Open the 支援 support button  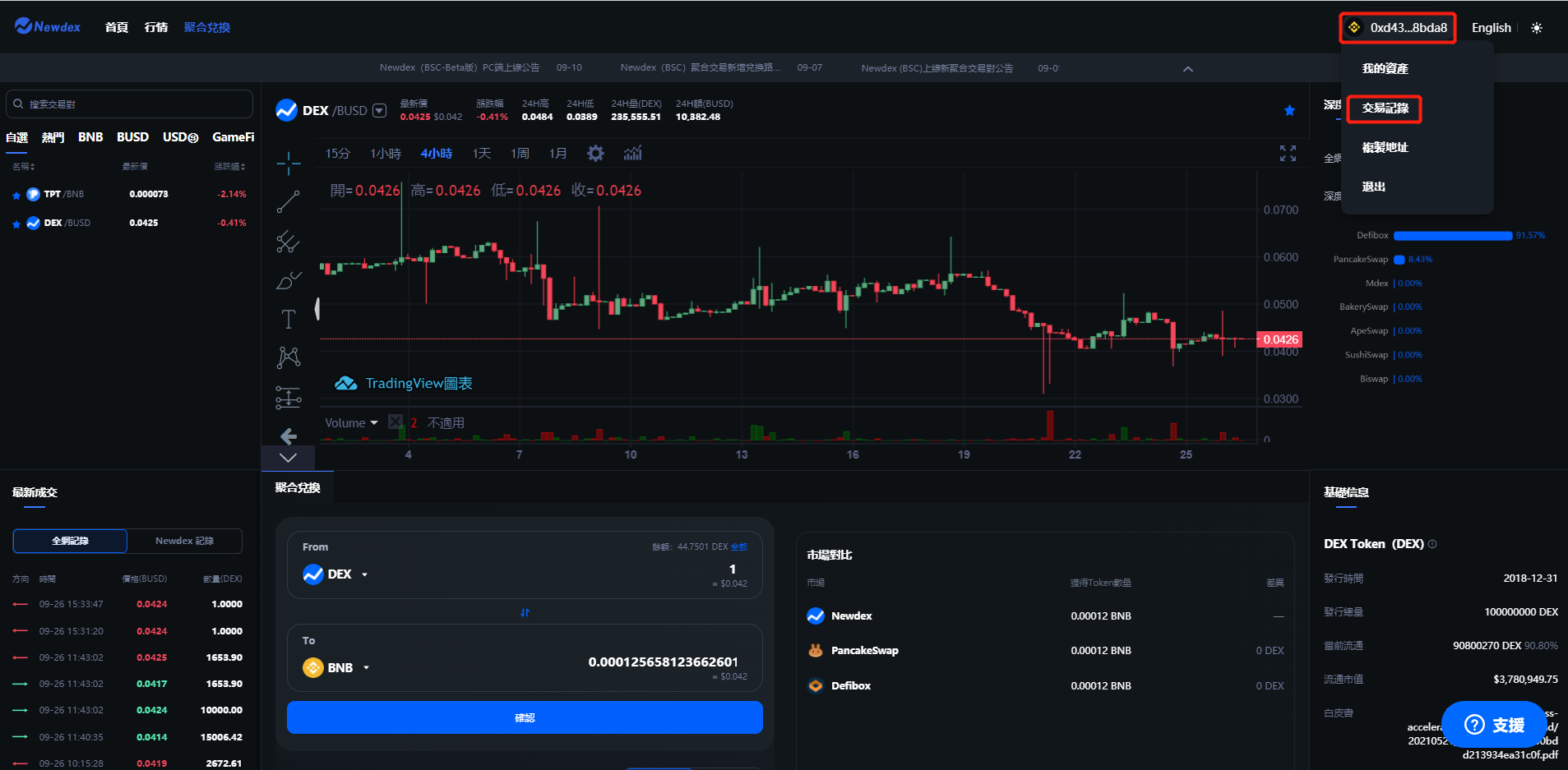coord(1495,725)
